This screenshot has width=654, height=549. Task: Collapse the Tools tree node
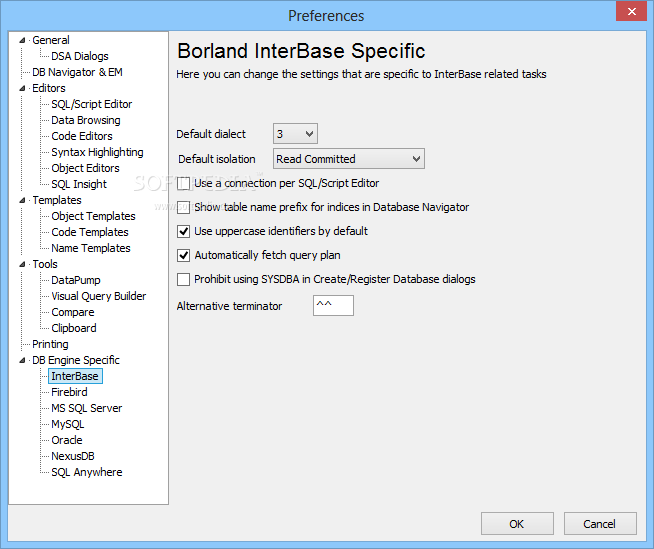[x=22, y=264]
